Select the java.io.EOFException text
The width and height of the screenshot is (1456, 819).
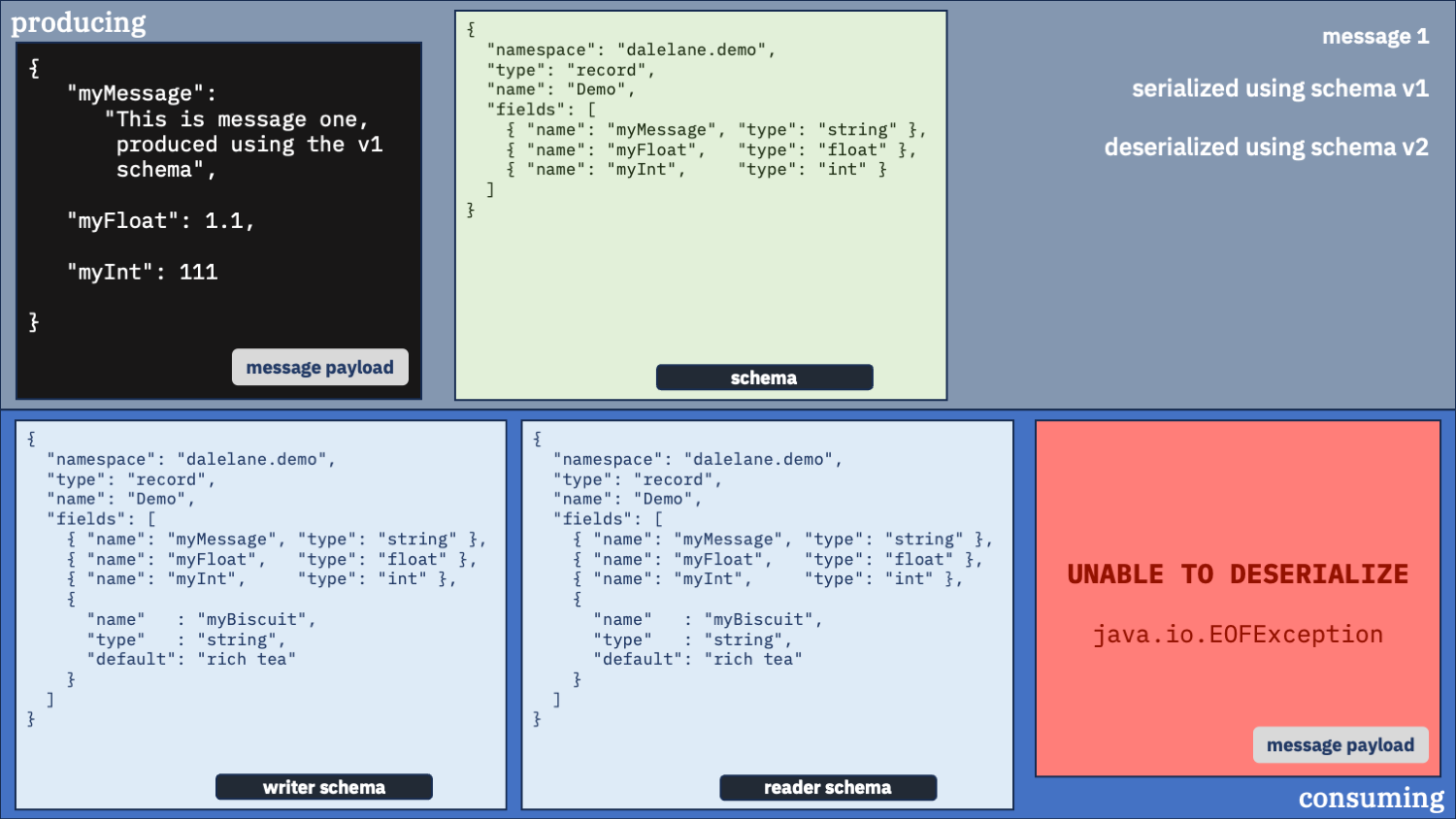click(1238, 635)
